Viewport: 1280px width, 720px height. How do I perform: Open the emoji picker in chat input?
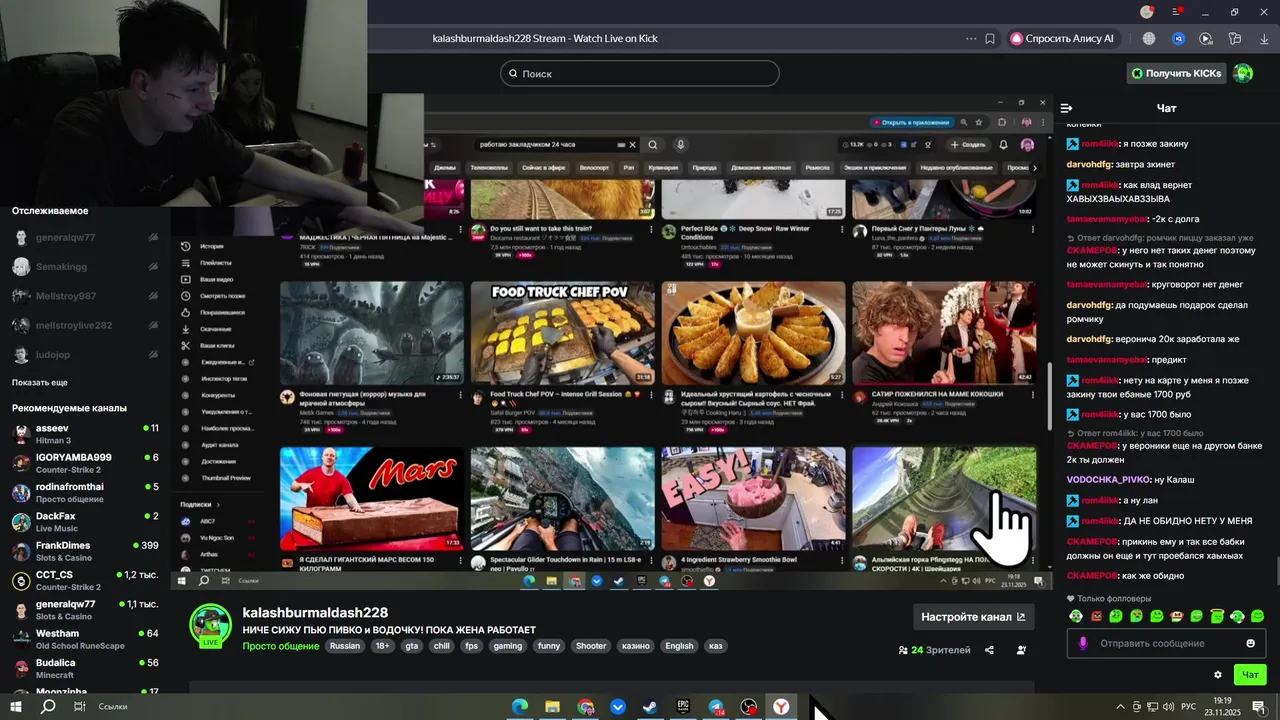click(1250, 643)
